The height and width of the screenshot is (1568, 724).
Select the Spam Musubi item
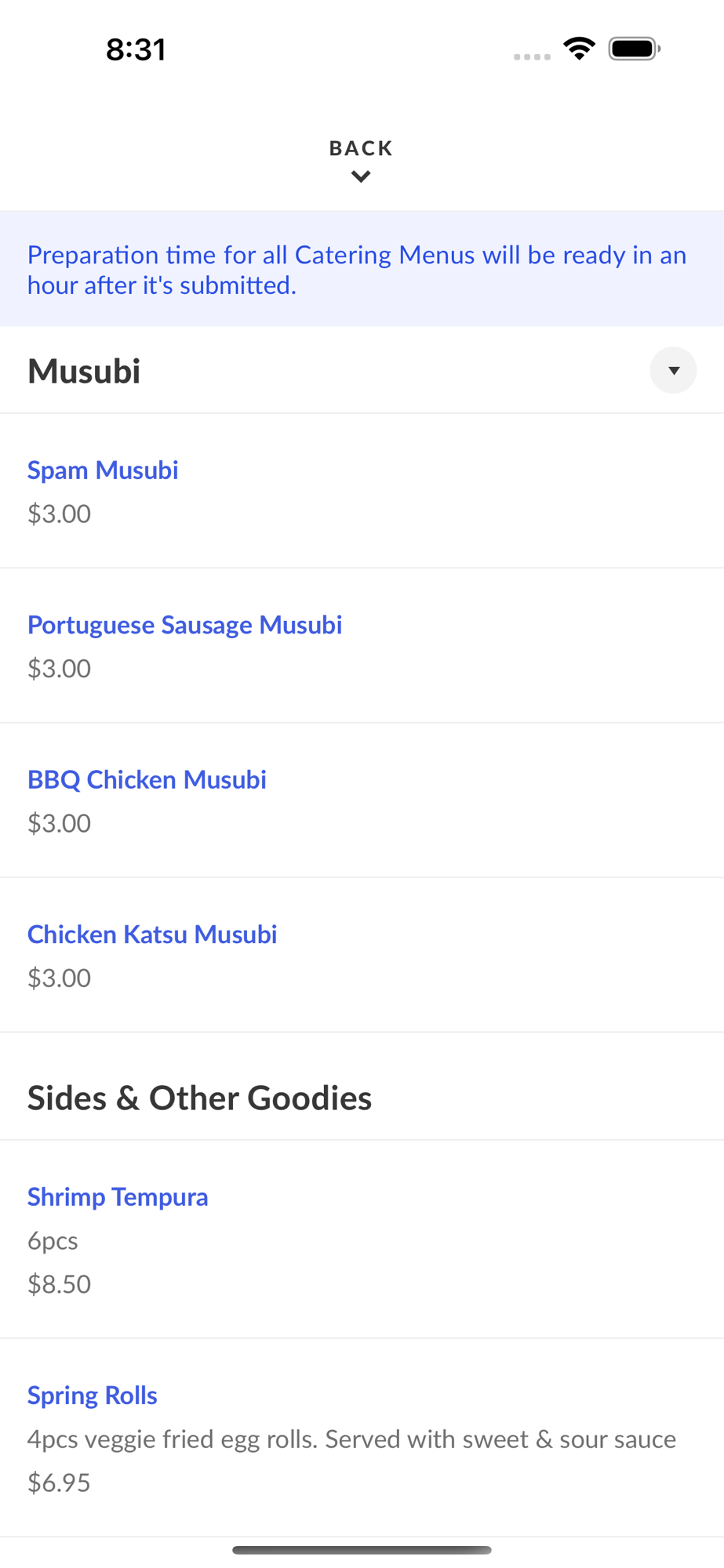pos(103,470)
